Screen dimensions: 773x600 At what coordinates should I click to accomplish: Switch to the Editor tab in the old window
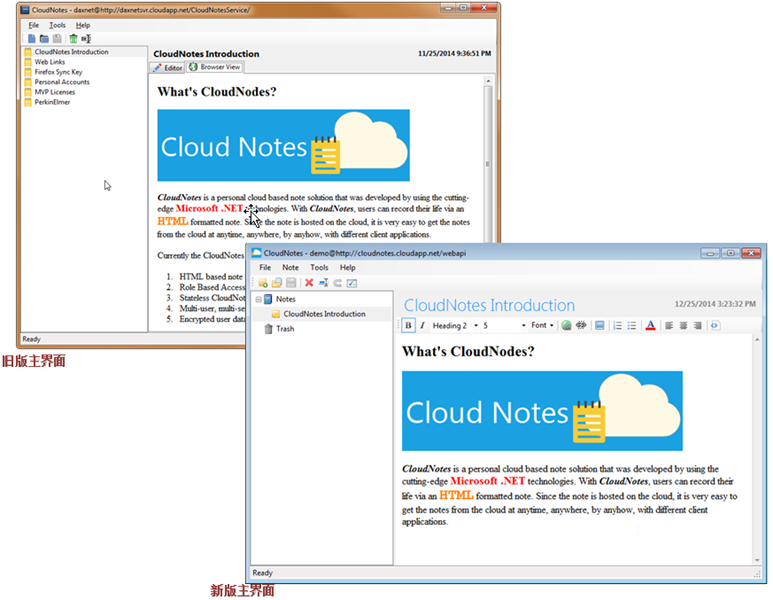(168, 68)
